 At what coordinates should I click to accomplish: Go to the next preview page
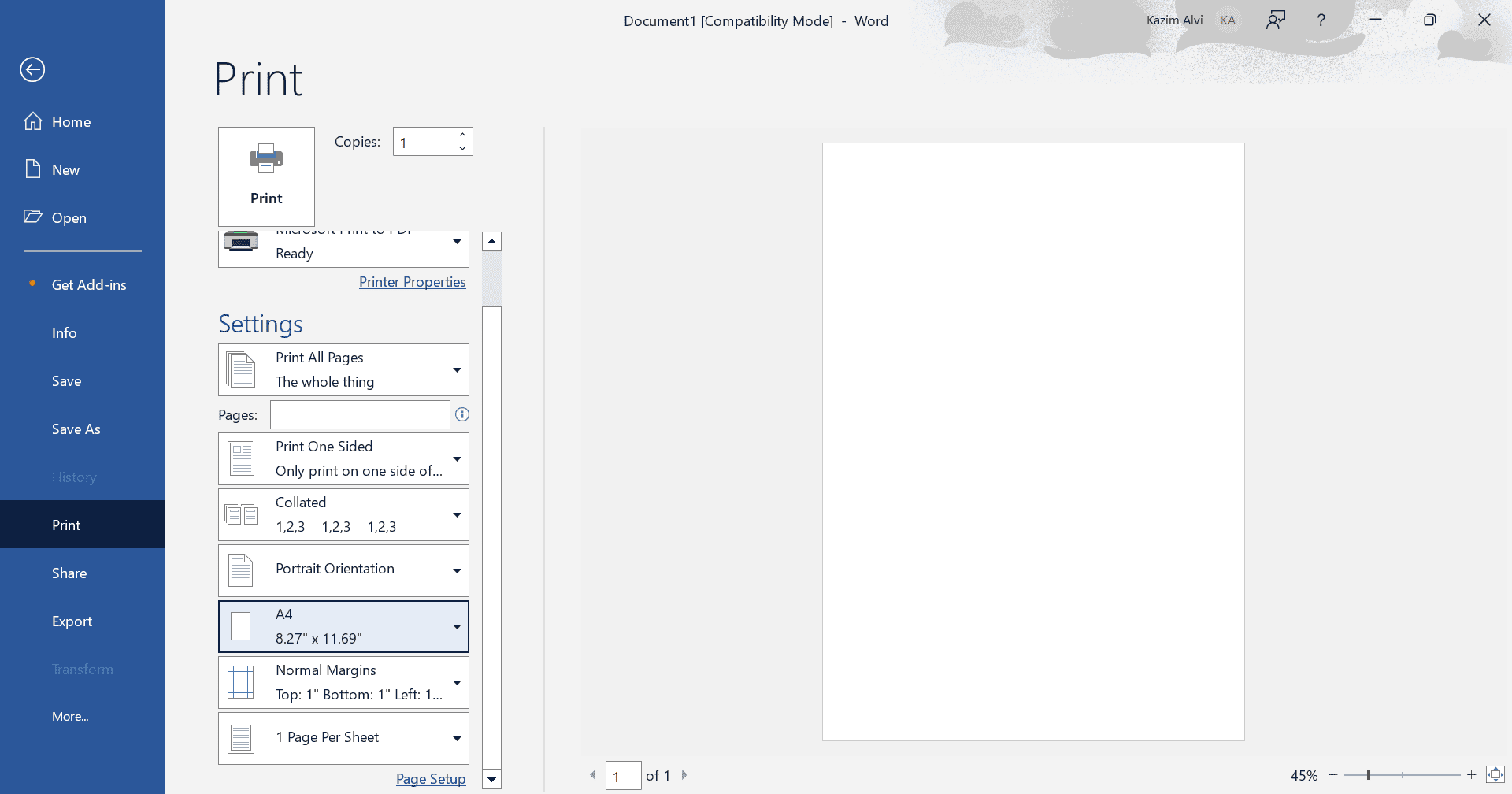[684, 775]
